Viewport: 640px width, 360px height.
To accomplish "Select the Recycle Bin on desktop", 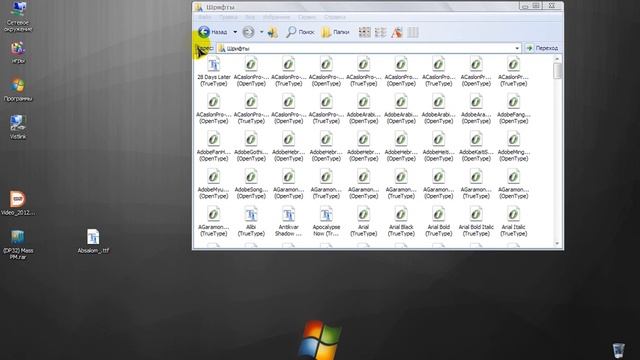I will 618,350.
